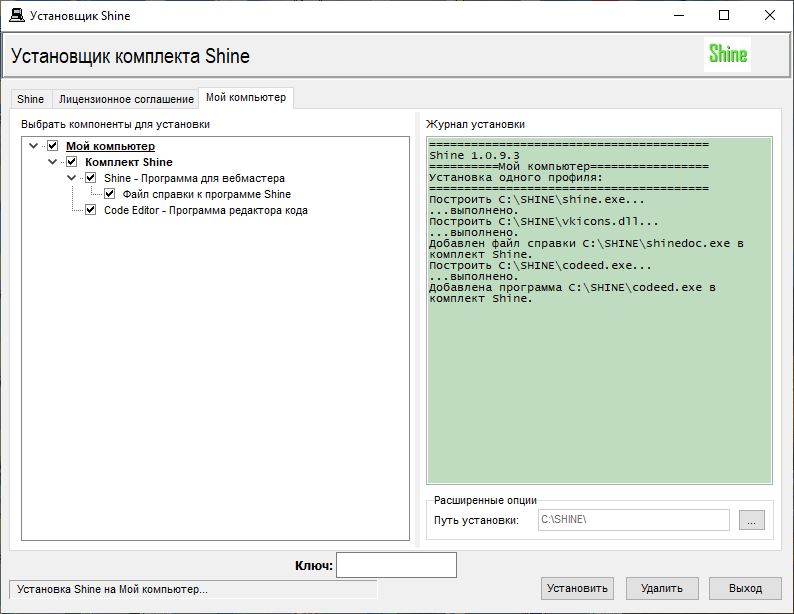Switch to the Shine tab
The height and width of the screenshot is (614, 794).
click(31, 99)
